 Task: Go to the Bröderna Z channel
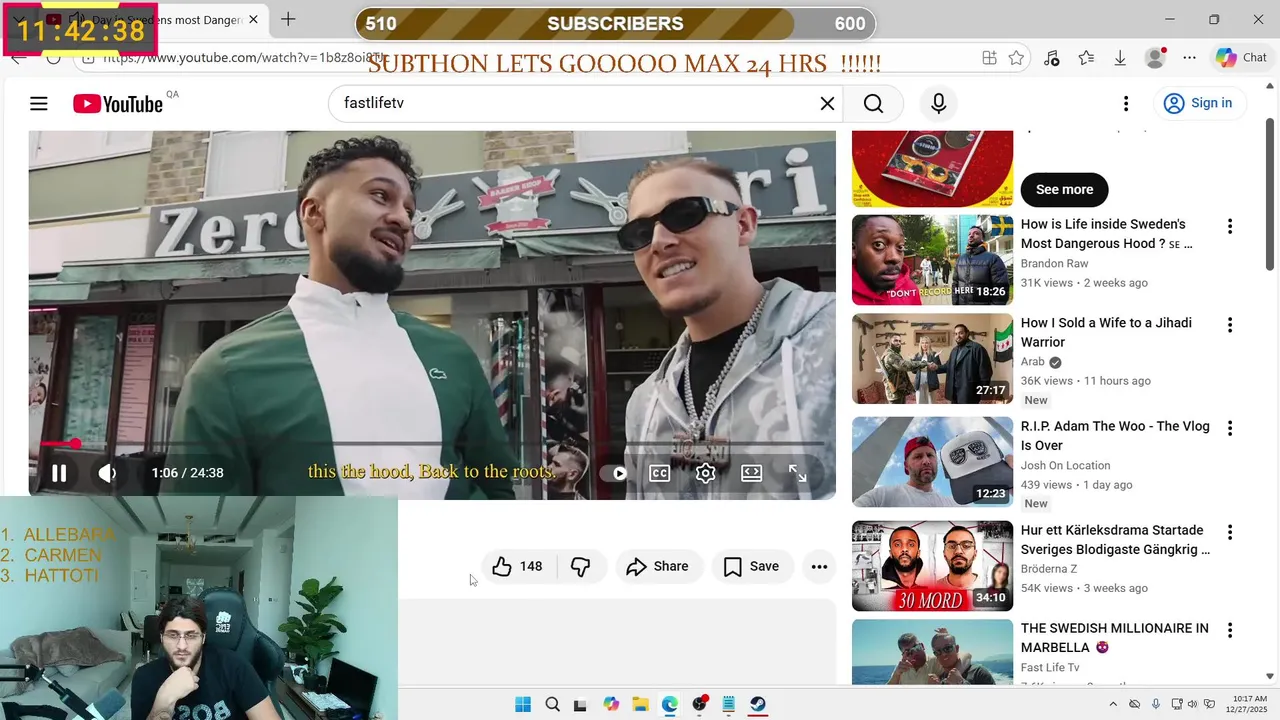(x=1049, y=569)
